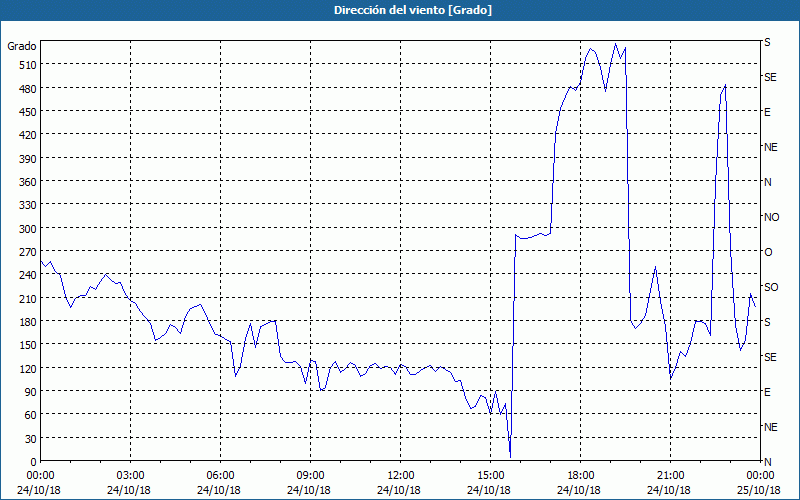
Task: Click the 210 Y-axis label
Action: [28, 298]
